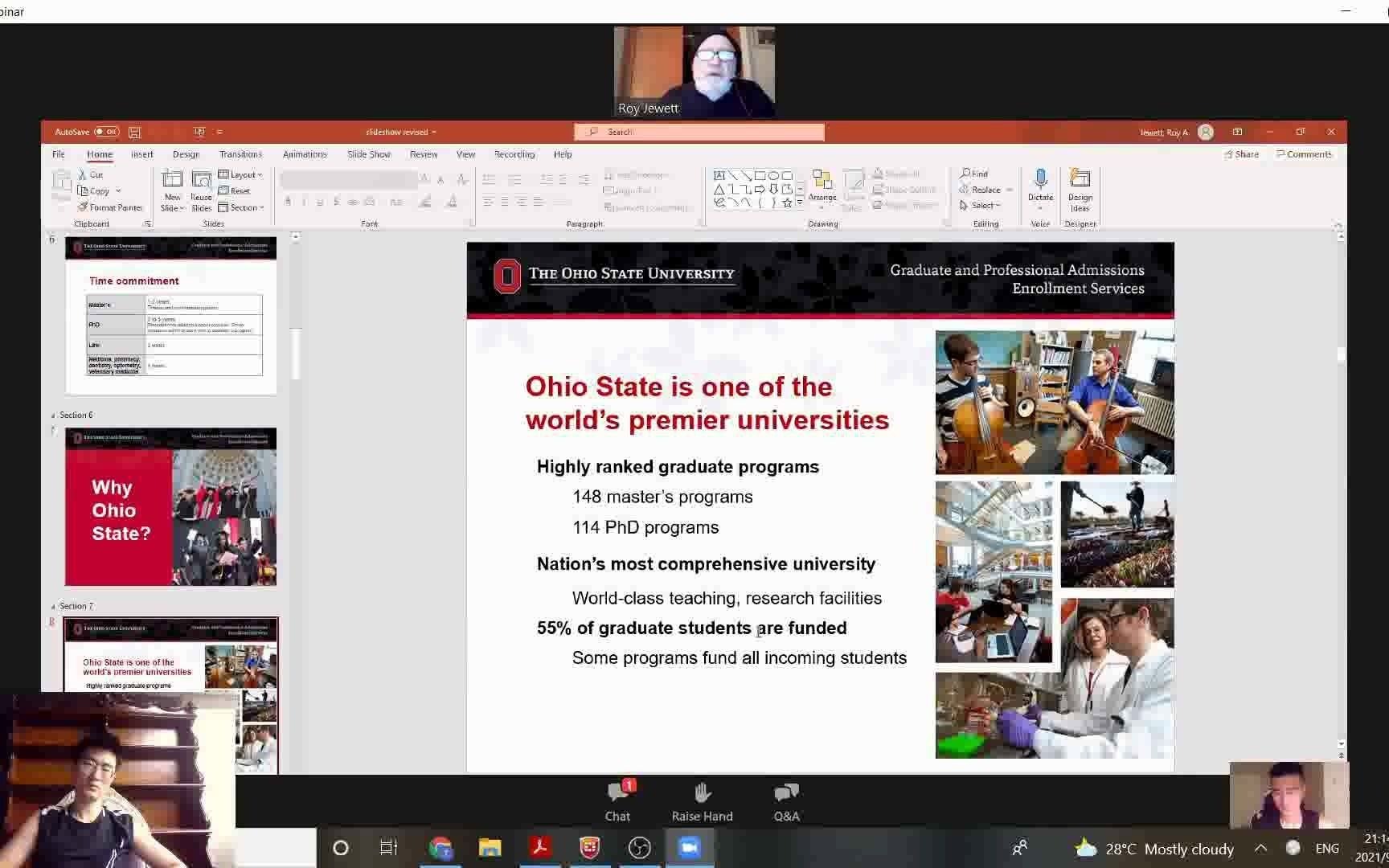Switch to the Design tab
This screenshot has width=1389, height=868.
(x=186, y=154)
